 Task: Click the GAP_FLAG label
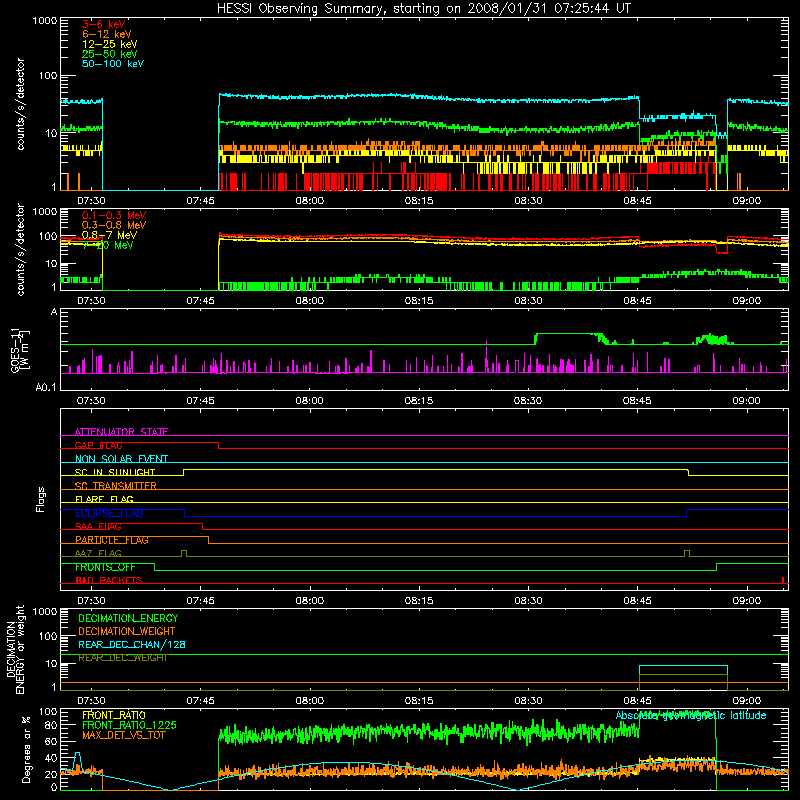98,445
